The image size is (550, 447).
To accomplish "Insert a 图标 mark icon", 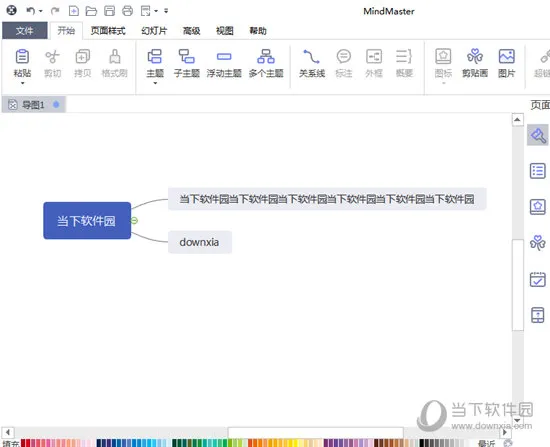I will (443, 63).
